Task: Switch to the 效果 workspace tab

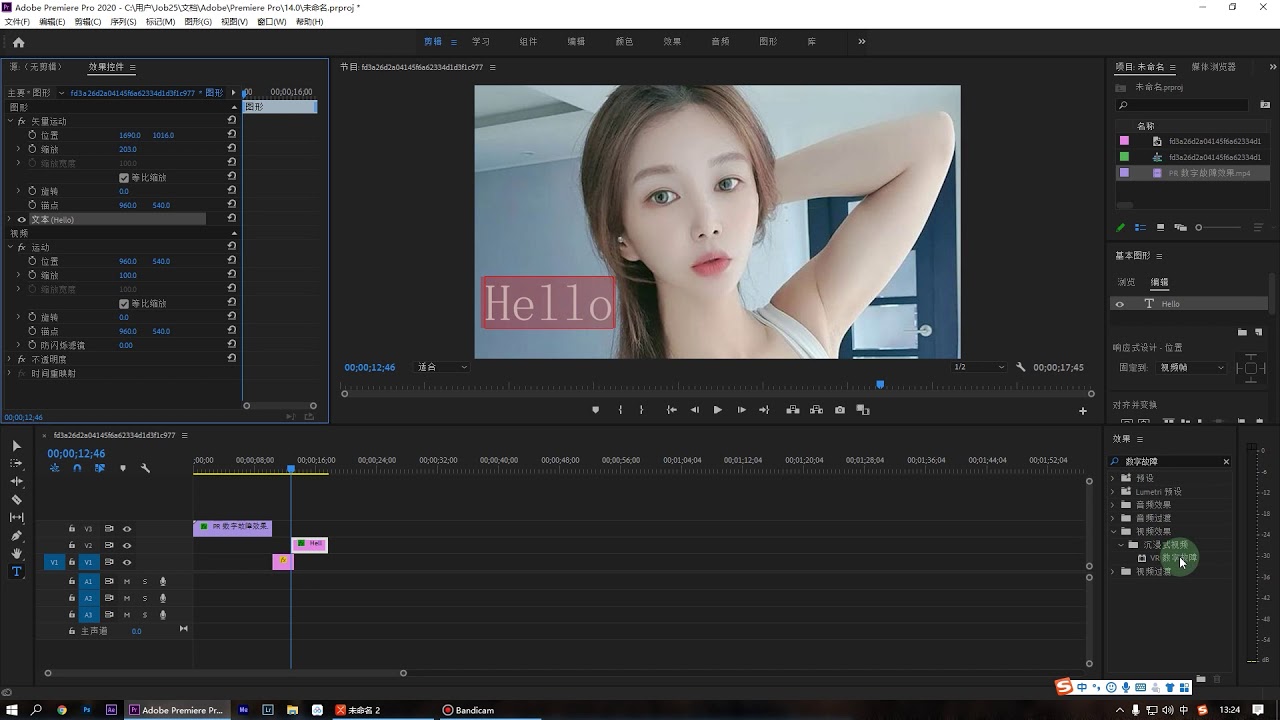Action: point(672,42)
